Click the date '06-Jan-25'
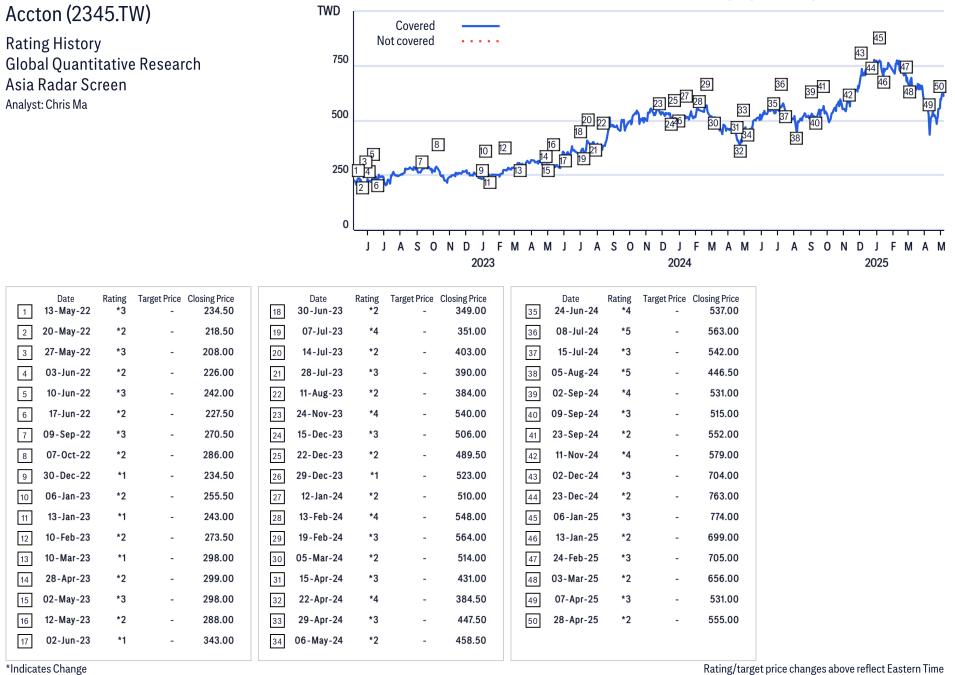Viewport: 955px width, 675px height. coord(576,517)
